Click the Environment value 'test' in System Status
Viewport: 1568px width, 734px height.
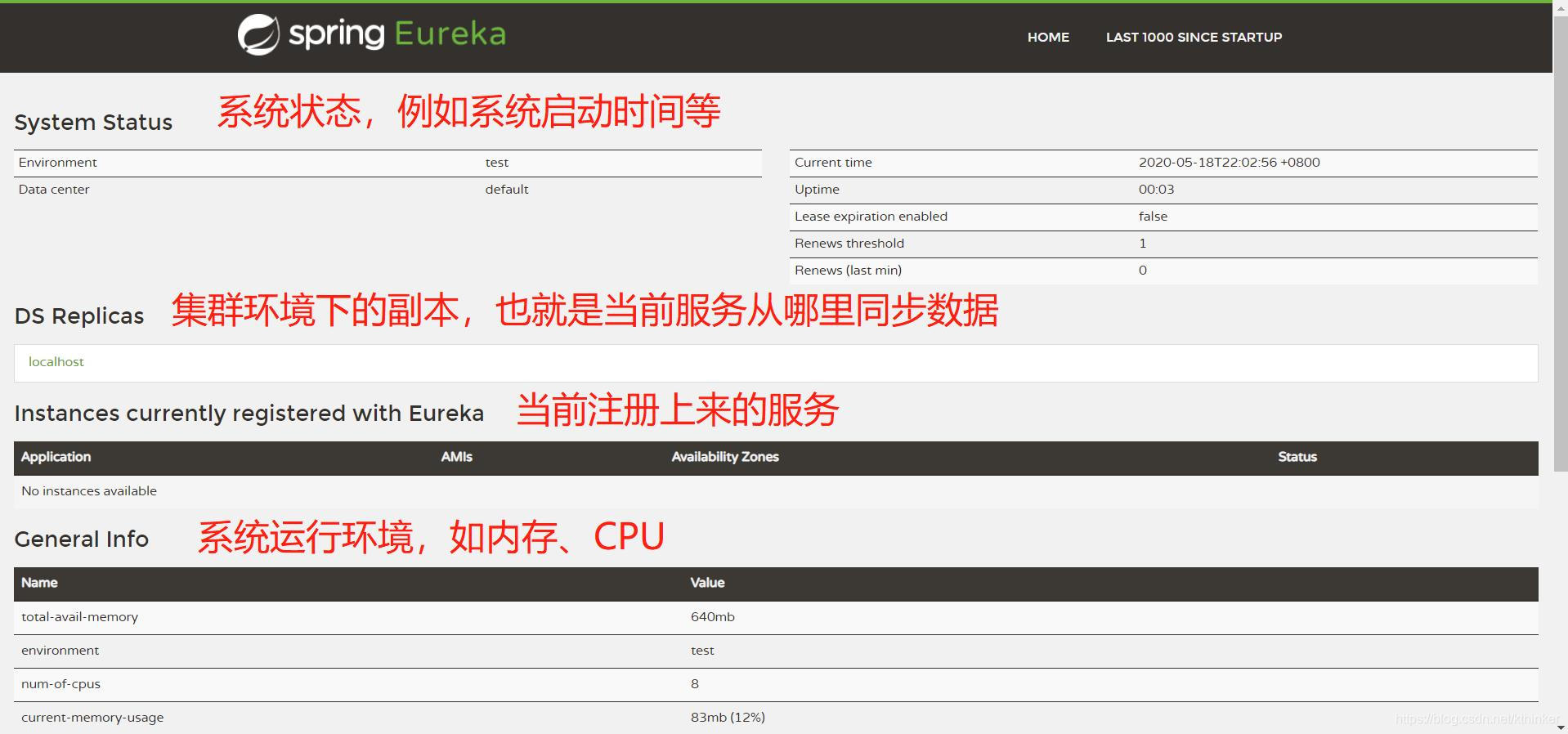pos(497,162)
